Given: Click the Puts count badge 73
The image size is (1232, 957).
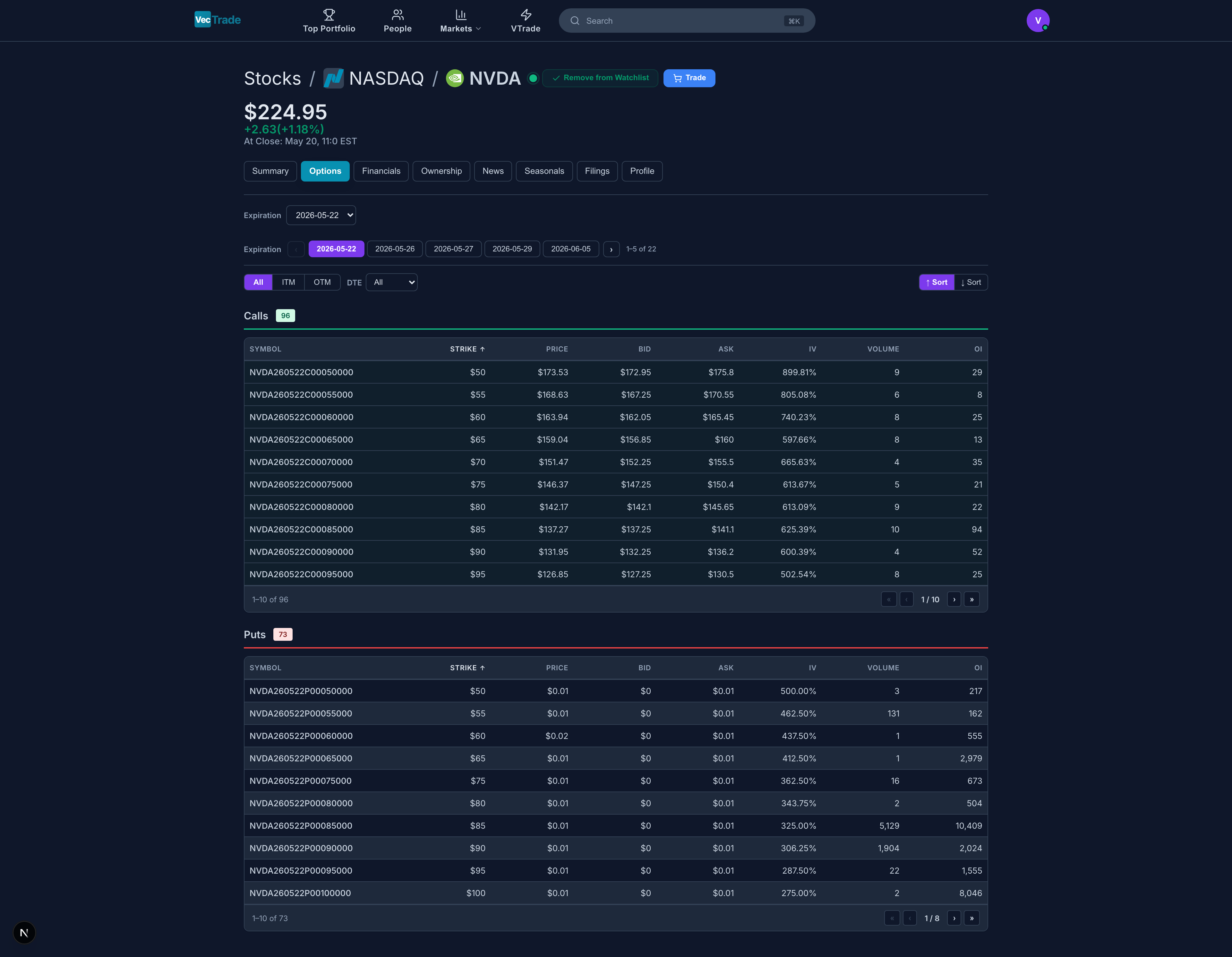Looking at the screenshot, I should (x=283, y=634).
